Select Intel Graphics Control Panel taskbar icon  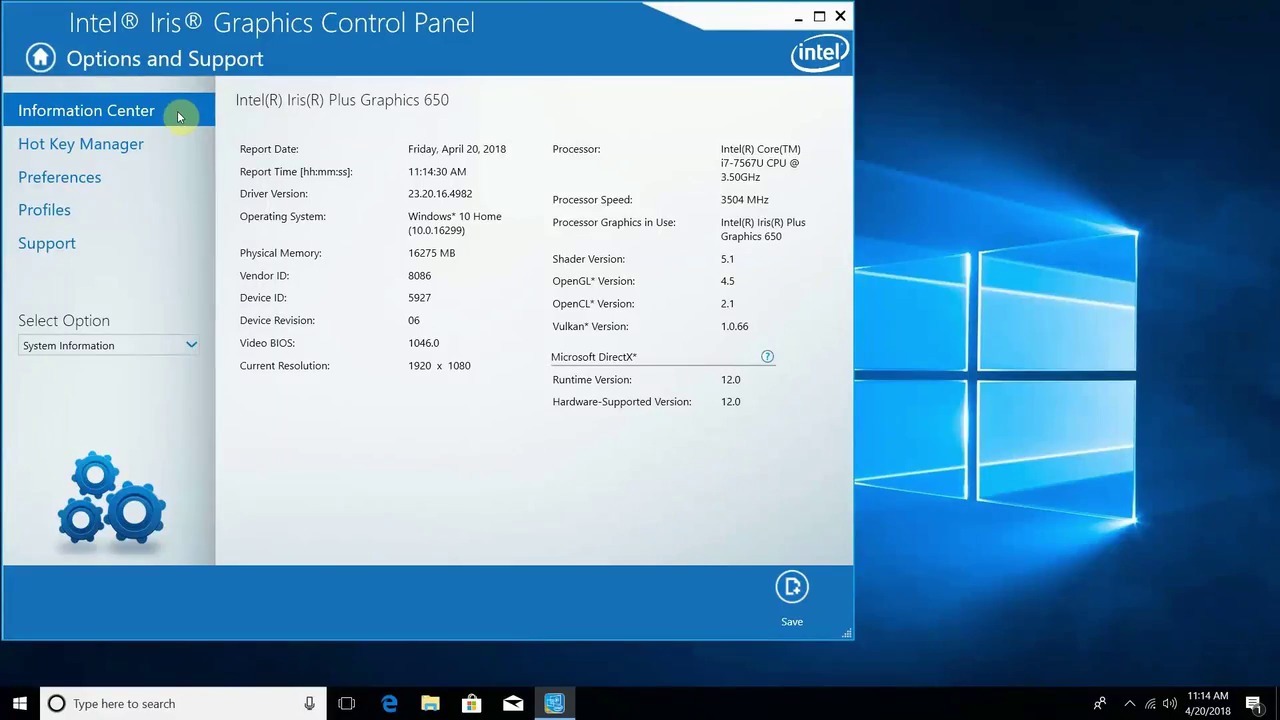click(x=554, y=703)
